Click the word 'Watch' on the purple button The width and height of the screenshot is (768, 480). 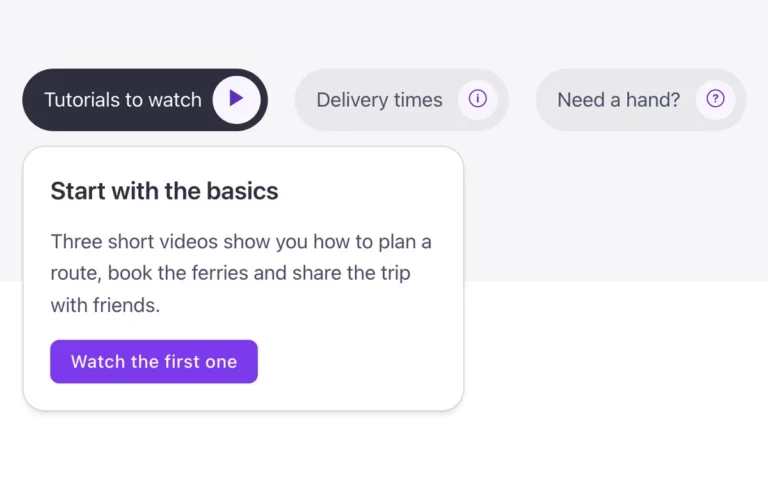pyautogui.click(x=98, y=361)
